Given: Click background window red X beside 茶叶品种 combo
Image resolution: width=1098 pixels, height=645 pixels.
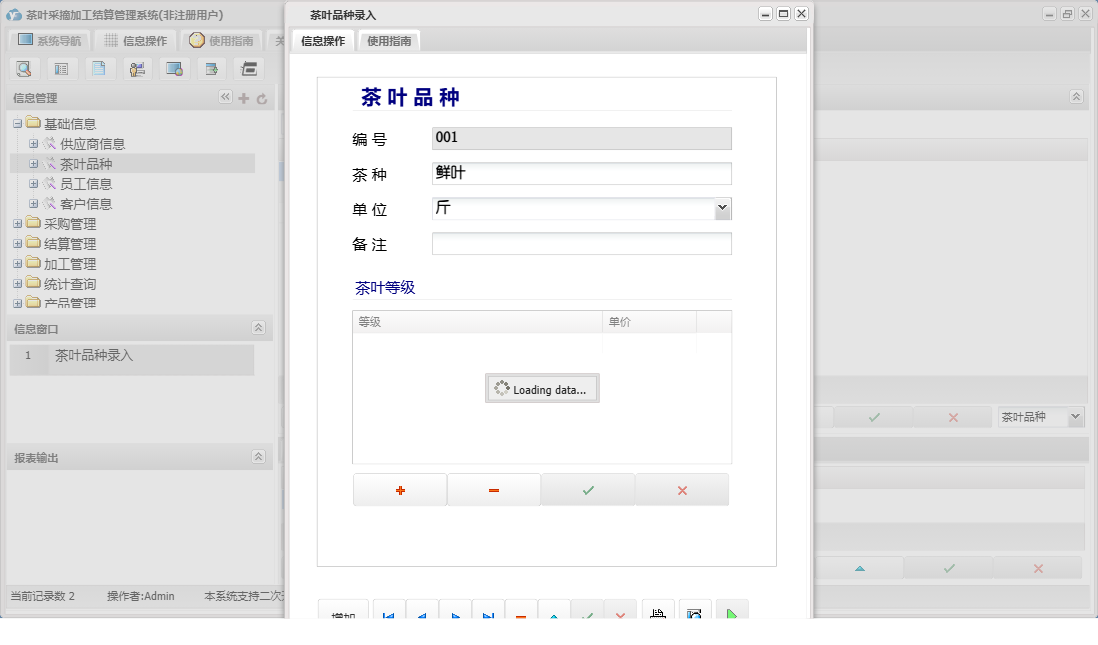Looking at the screenshot, I should 953,417.
